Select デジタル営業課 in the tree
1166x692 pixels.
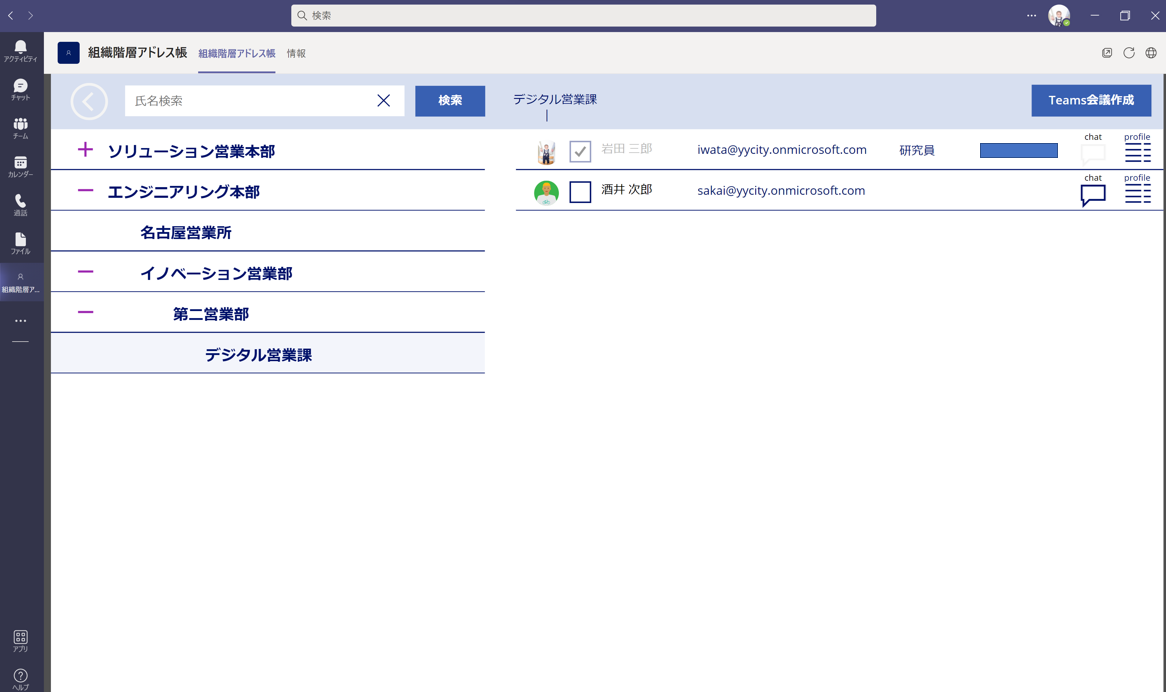click(x=258, y=355)
